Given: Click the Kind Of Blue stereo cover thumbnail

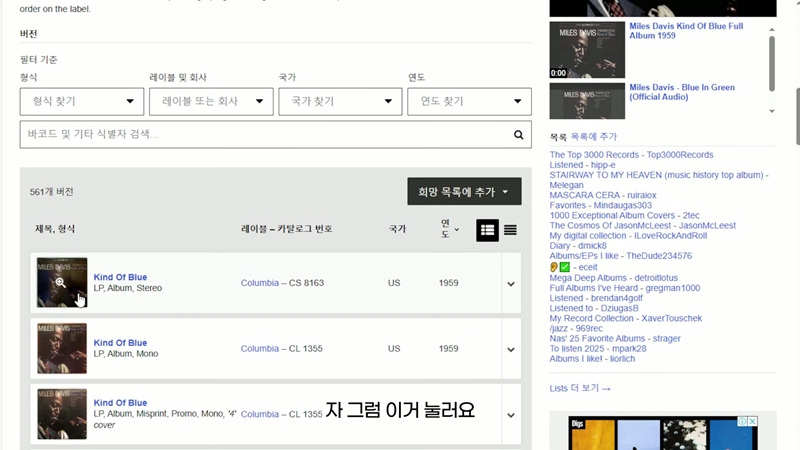Looking at the screenshot, I should pos(62,283).
